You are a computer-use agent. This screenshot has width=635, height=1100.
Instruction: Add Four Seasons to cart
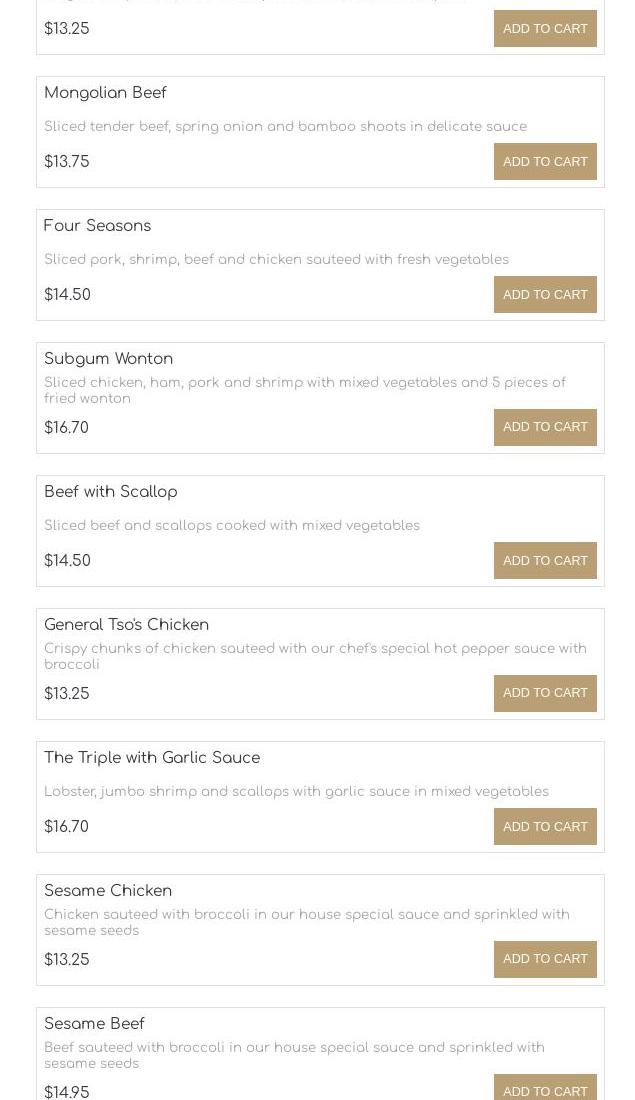pyautogui.click(x=545, y=295)
